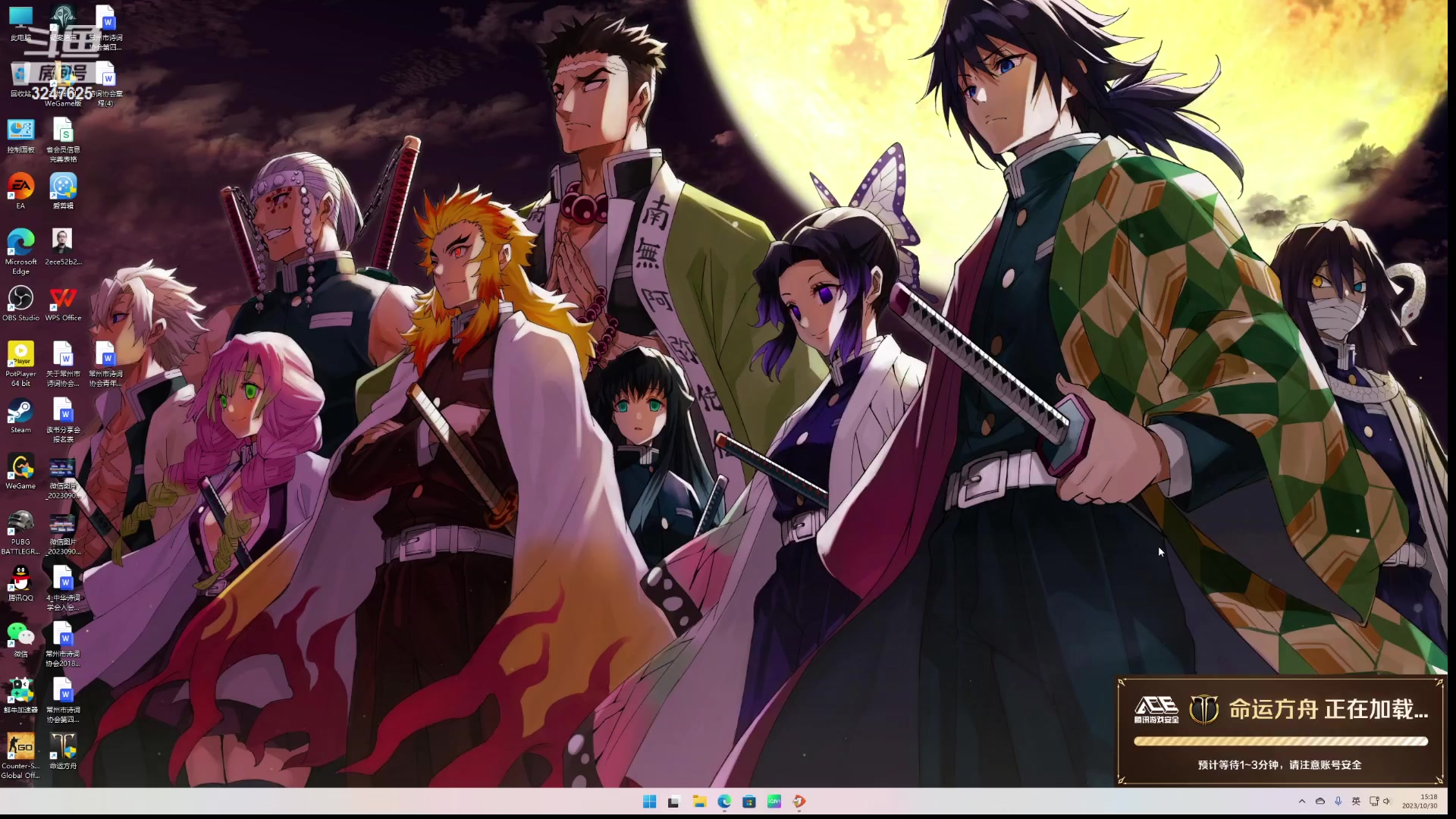Open the 省会员信息完善表格 spreadsheet file
1456x819 pixels.
(x=63, y=140)
